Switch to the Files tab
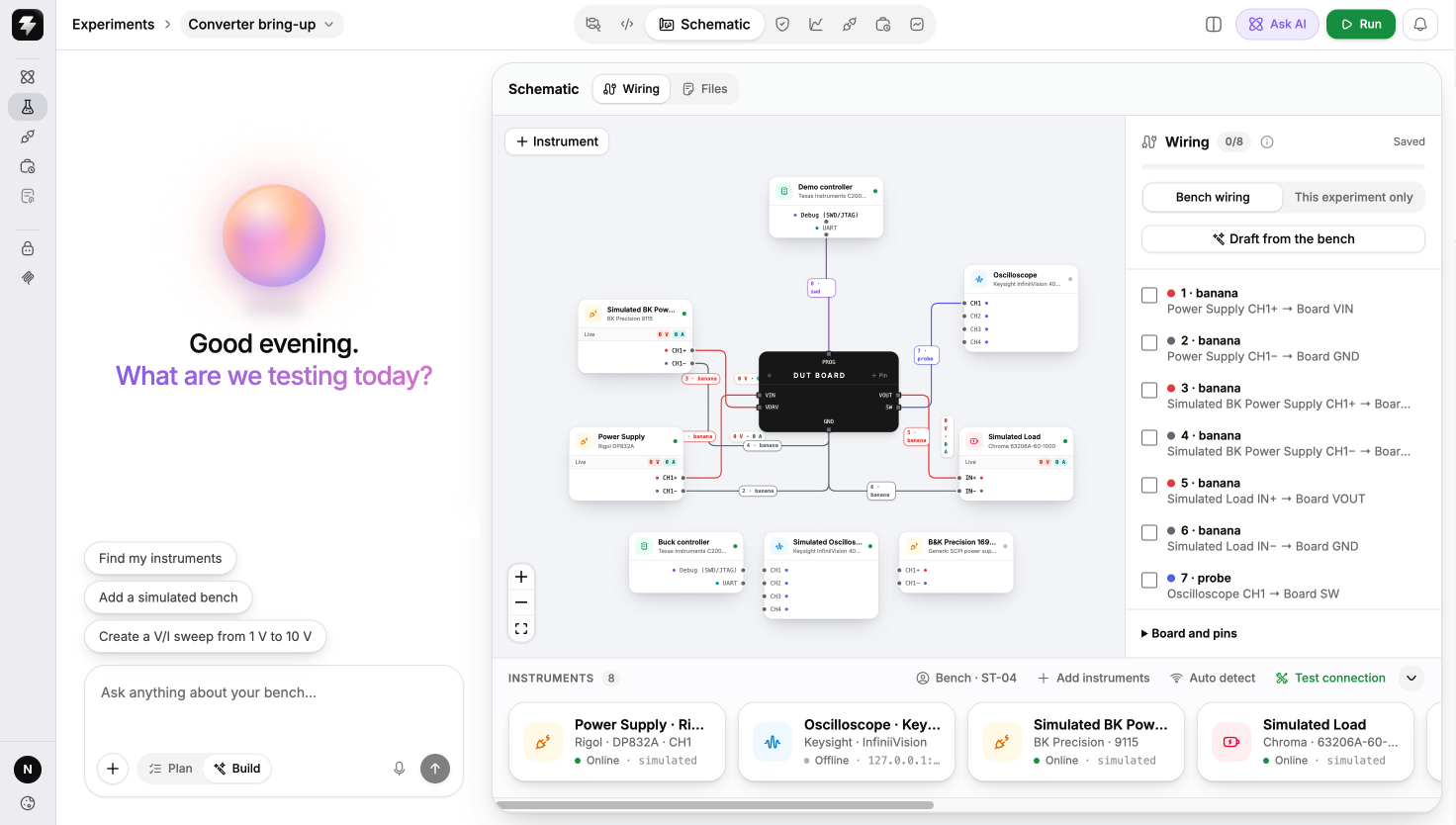The image size is (1456, 825). (705, 89)
